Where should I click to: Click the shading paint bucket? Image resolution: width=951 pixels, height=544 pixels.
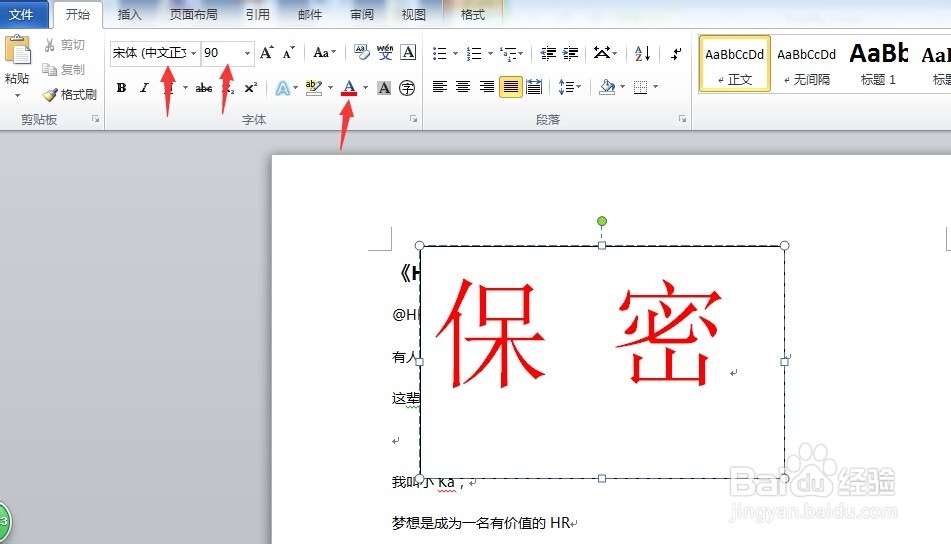click(x=607, y=88)
